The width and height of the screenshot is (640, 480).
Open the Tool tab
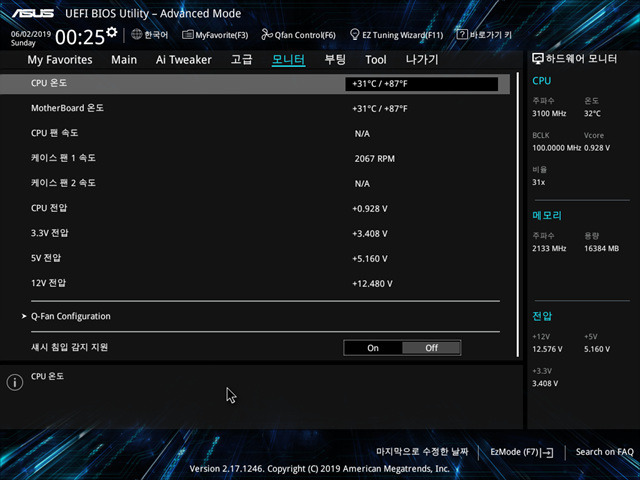376,60
